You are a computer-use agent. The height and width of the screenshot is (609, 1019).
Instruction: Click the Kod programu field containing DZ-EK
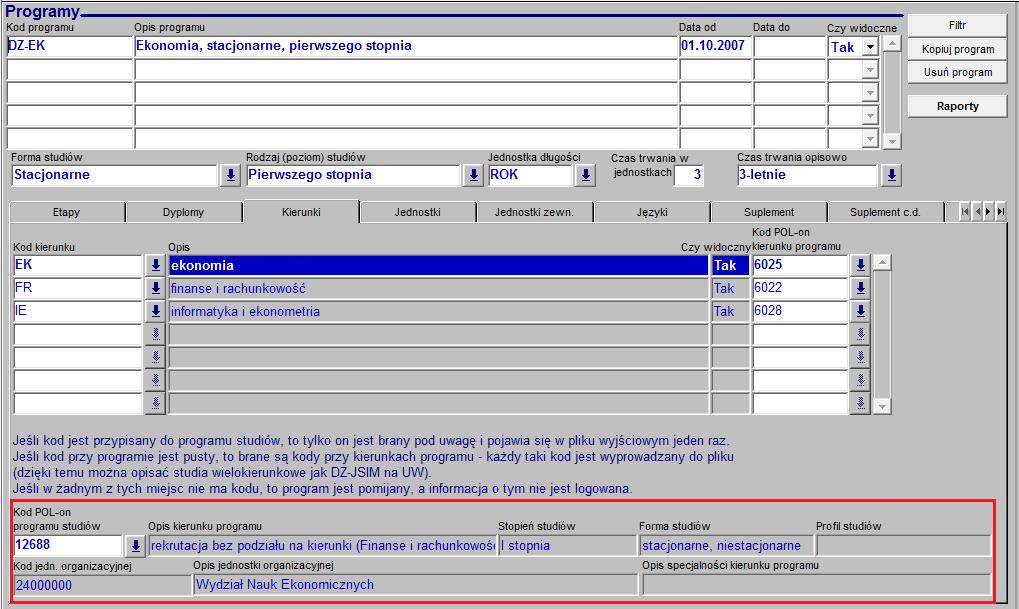pos(69,46)
